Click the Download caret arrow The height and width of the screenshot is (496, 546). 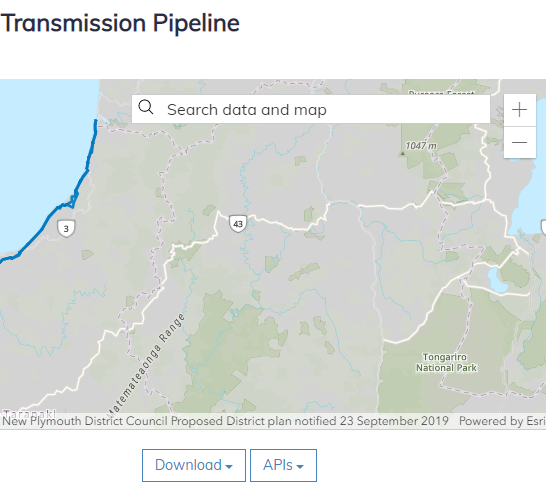click(x=229, y=467)
